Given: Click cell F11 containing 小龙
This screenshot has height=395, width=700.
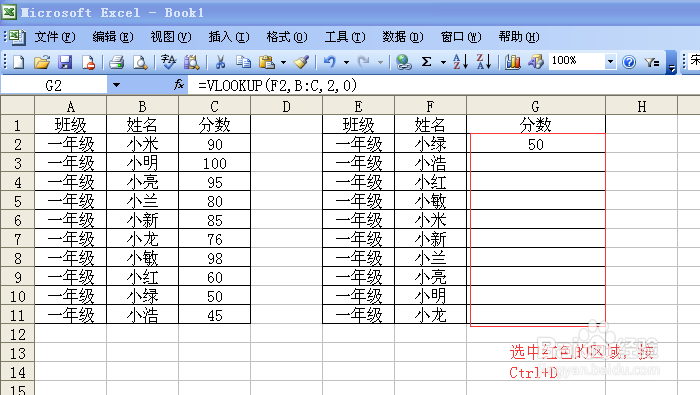Looking at the screenshot, I should tap(430, 315).
